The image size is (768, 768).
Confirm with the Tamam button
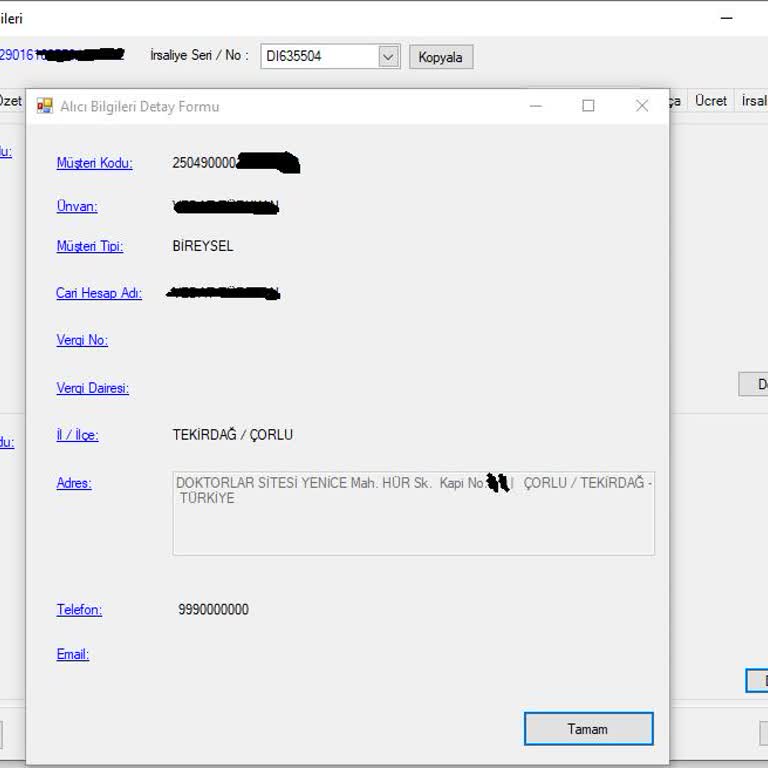pos(588,729)
